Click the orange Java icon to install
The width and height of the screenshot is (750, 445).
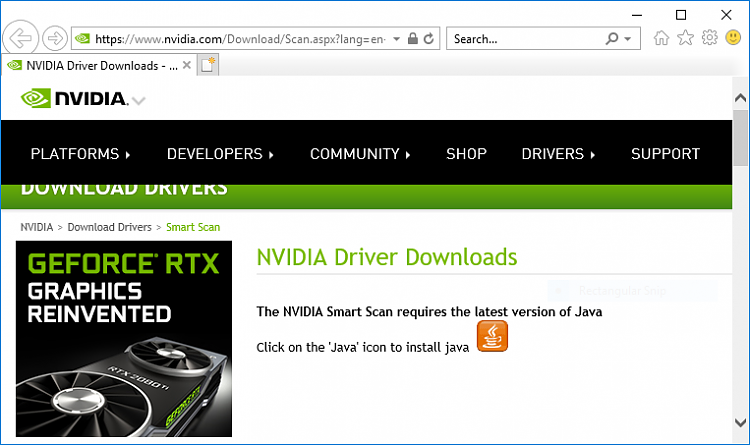click(x=492, y=336)
